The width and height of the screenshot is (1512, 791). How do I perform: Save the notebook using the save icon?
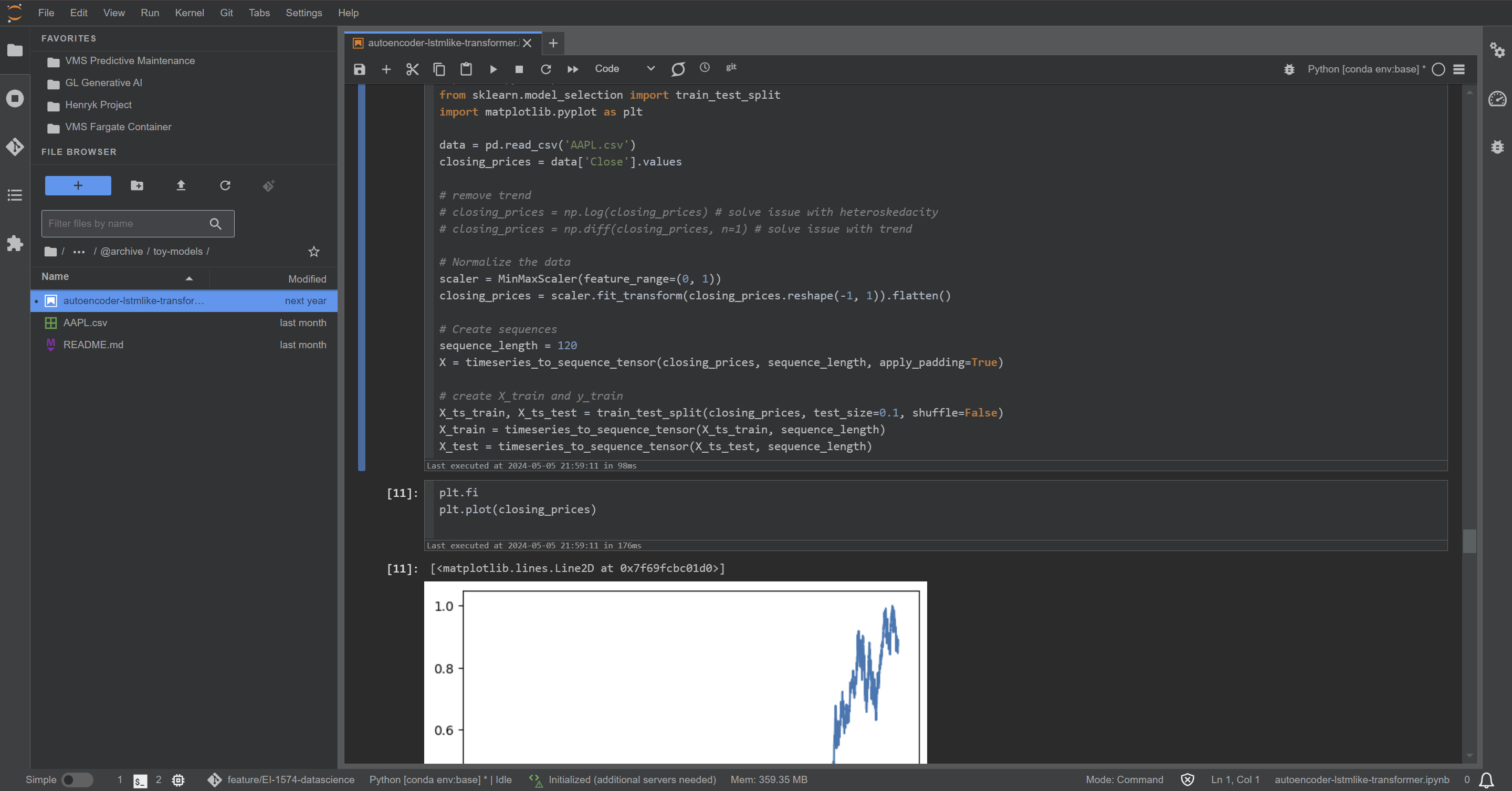[359, 69]
